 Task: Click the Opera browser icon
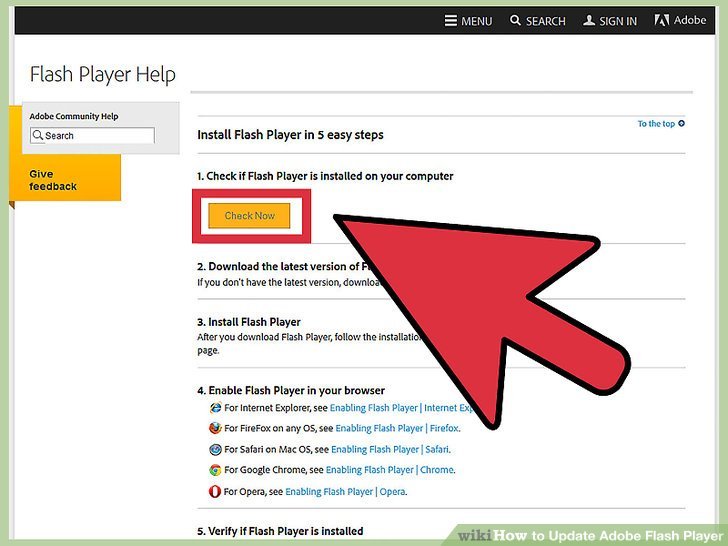click(214, 491)
